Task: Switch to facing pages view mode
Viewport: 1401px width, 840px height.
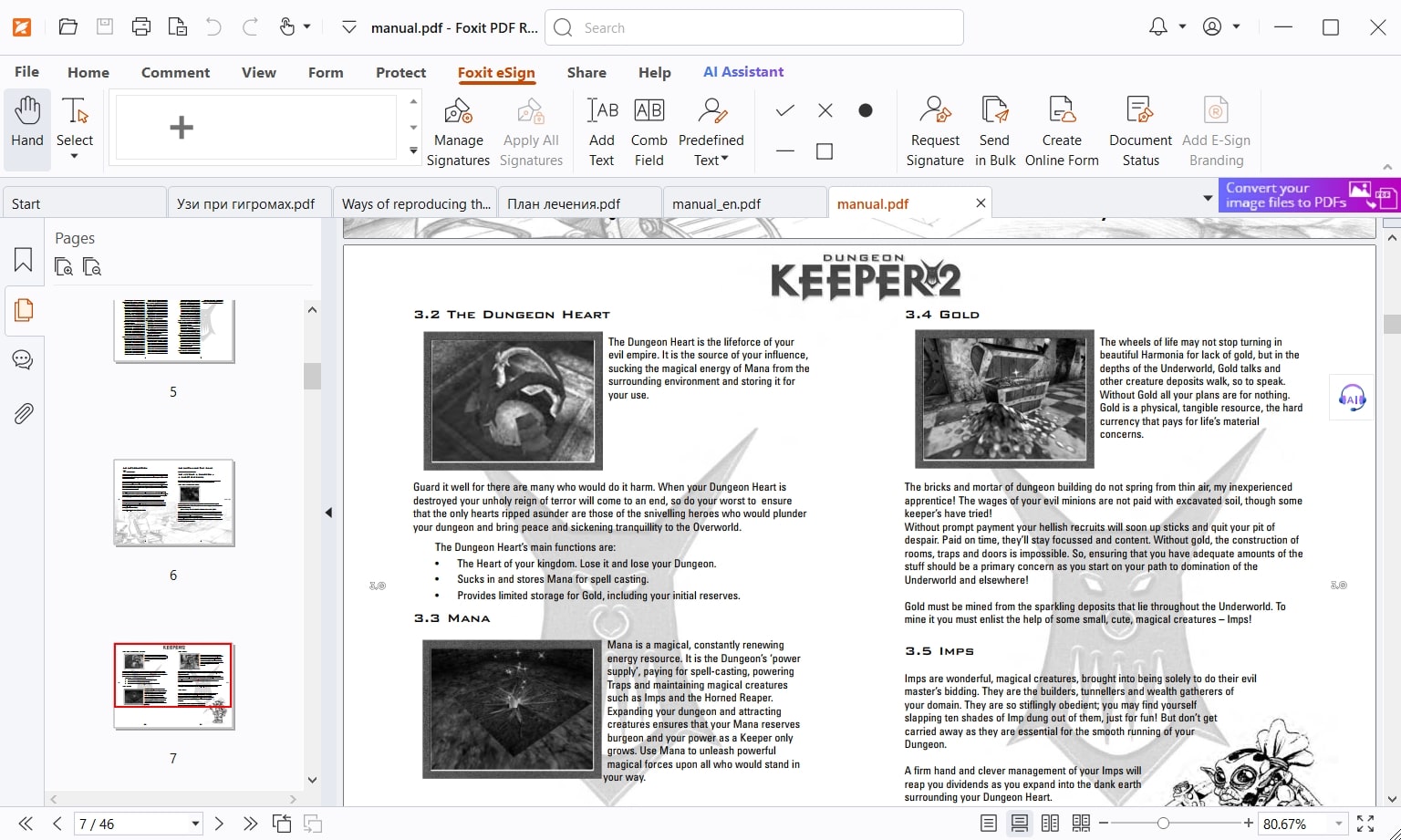Action: pyautogui.click(x=1050, y=824)
